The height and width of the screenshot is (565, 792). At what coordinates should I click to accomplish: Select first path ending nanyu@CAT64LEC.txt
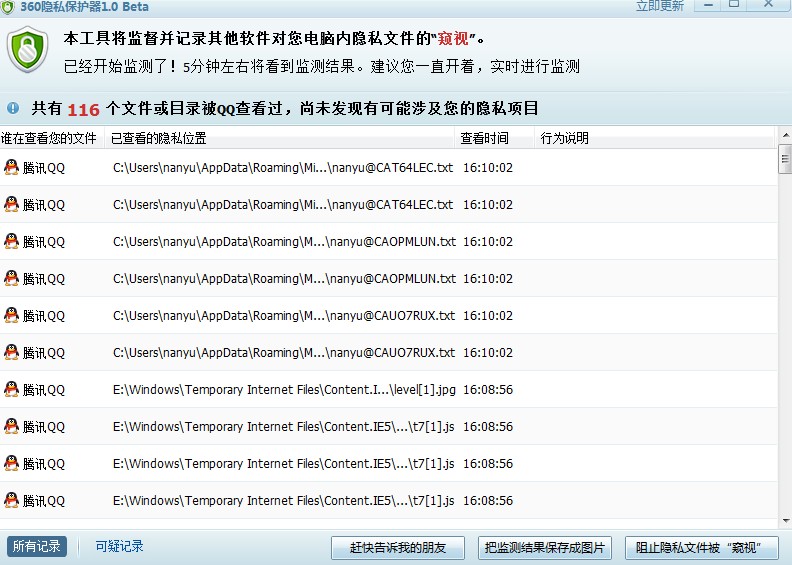[283, 168]
